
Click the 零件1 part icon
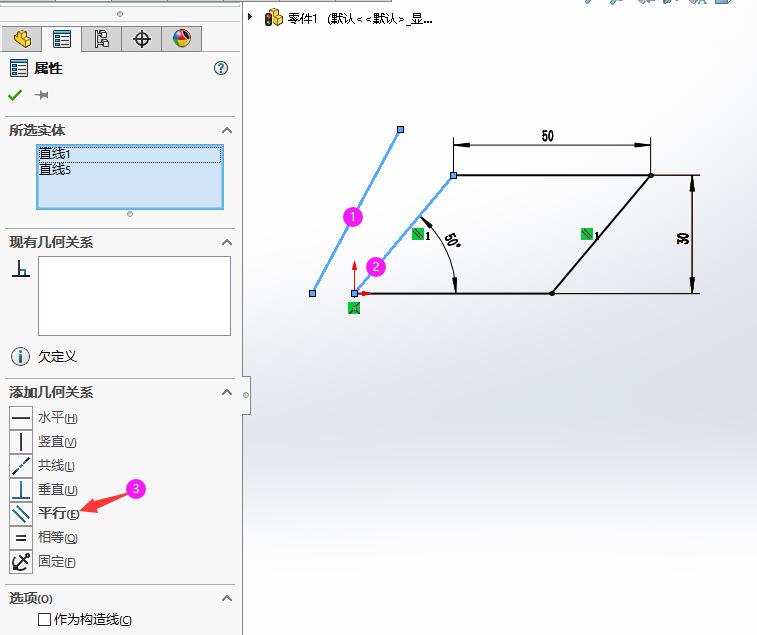(x=273, y=18)
